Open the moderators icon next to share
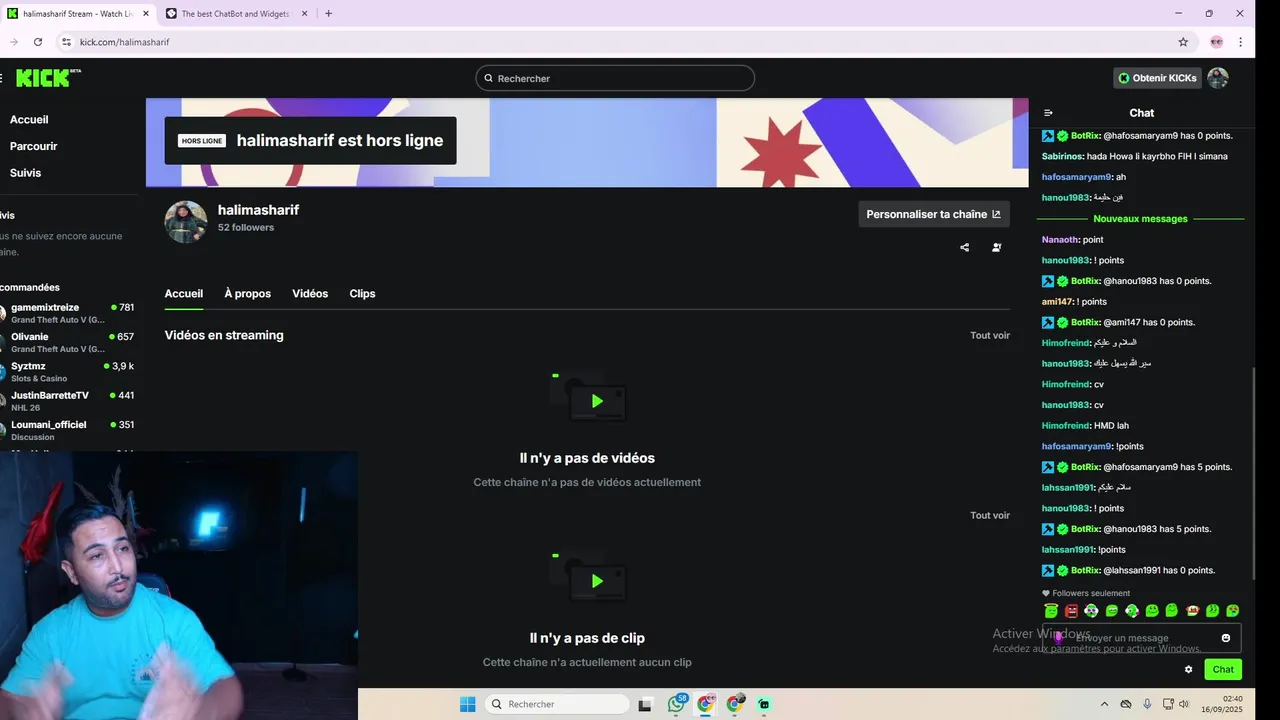 996,247
